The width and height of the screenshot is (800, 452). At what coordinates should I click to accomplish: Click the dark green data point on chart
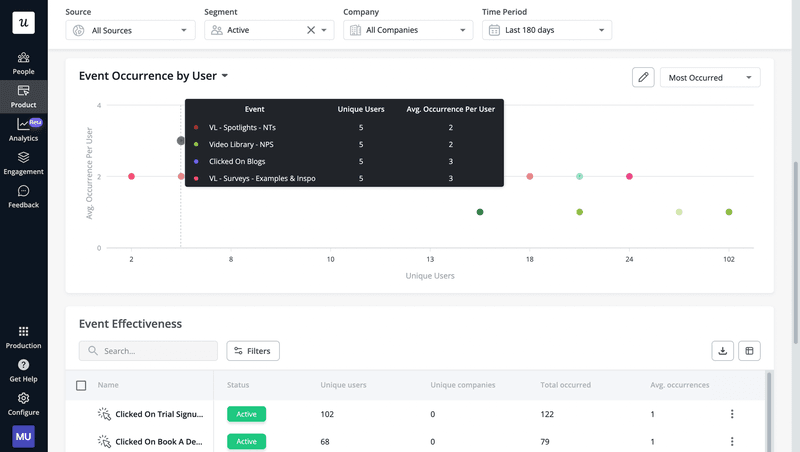pos(480,212)
